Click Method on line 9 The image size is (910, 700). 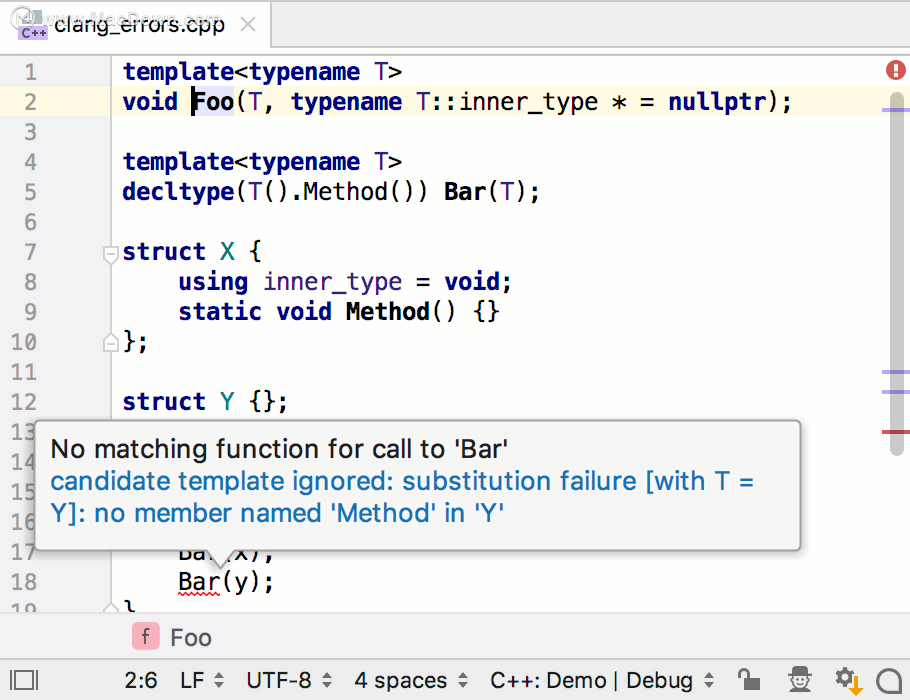coord(388,312)
